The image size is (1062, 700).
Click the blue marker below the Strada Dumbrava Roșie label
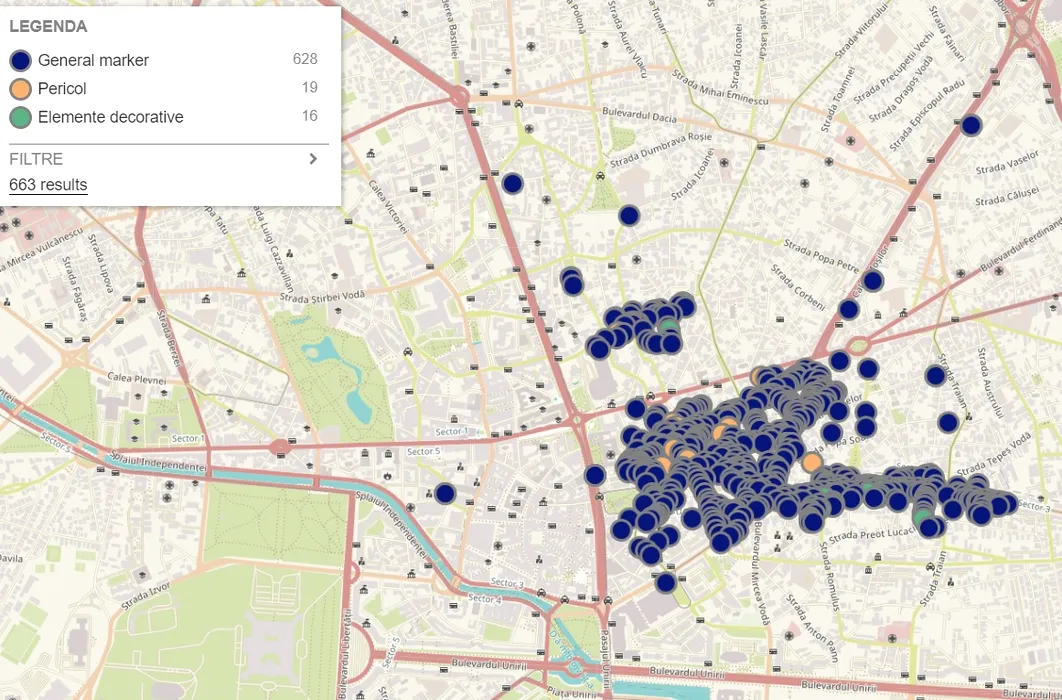629,215
